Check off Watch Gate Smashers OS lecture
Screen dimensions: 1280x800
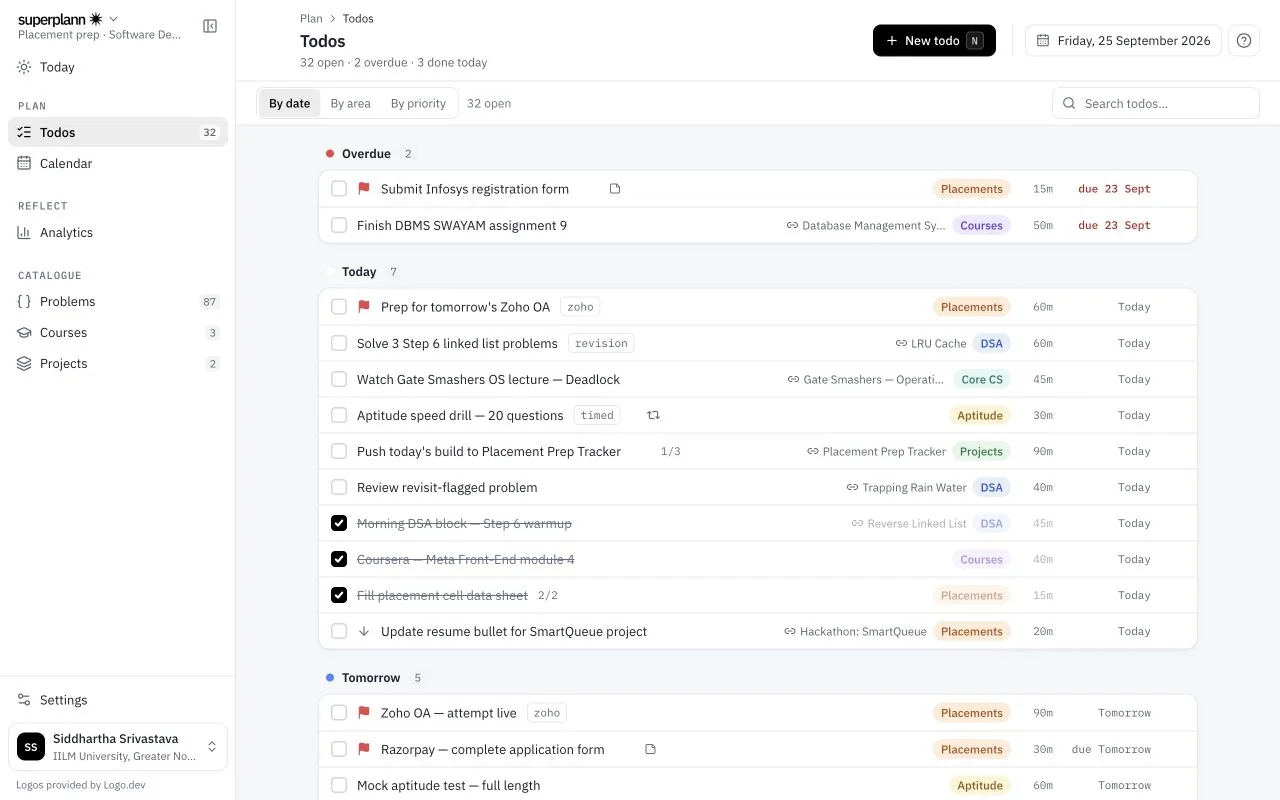(339, 379)
